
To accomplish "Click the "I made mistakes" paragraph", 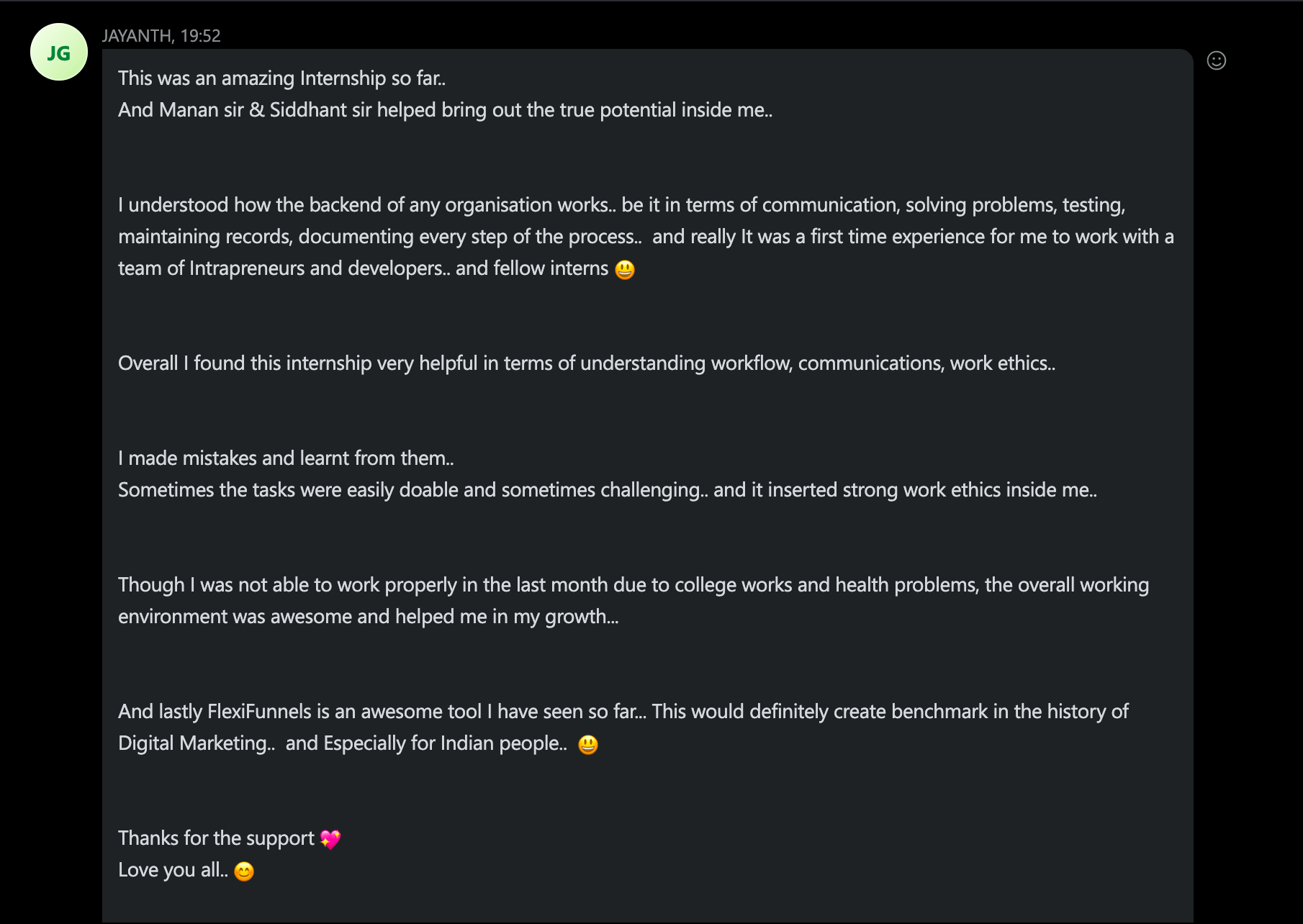I will (286, 458).
